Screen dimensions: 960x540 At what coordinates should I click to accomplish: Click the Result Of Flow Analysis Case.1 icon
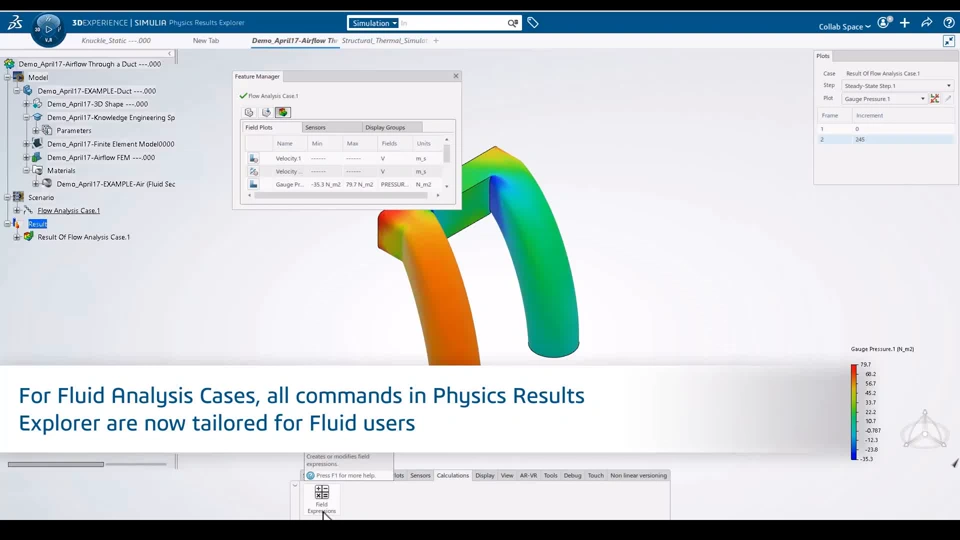point(28,236)
